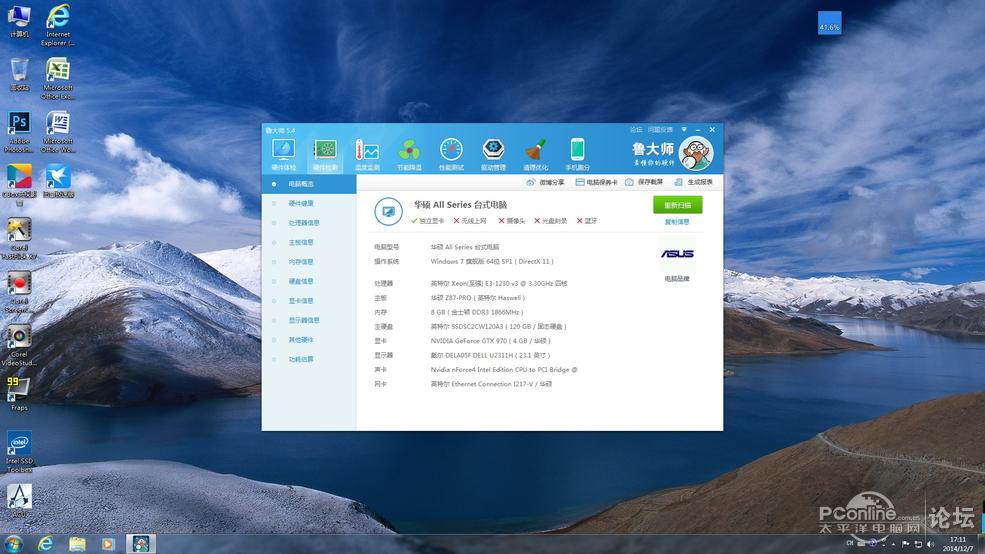
Task: Select the Internet Explorer desktop shortcut
Action: pyautogui.click(x=58, y=24)
